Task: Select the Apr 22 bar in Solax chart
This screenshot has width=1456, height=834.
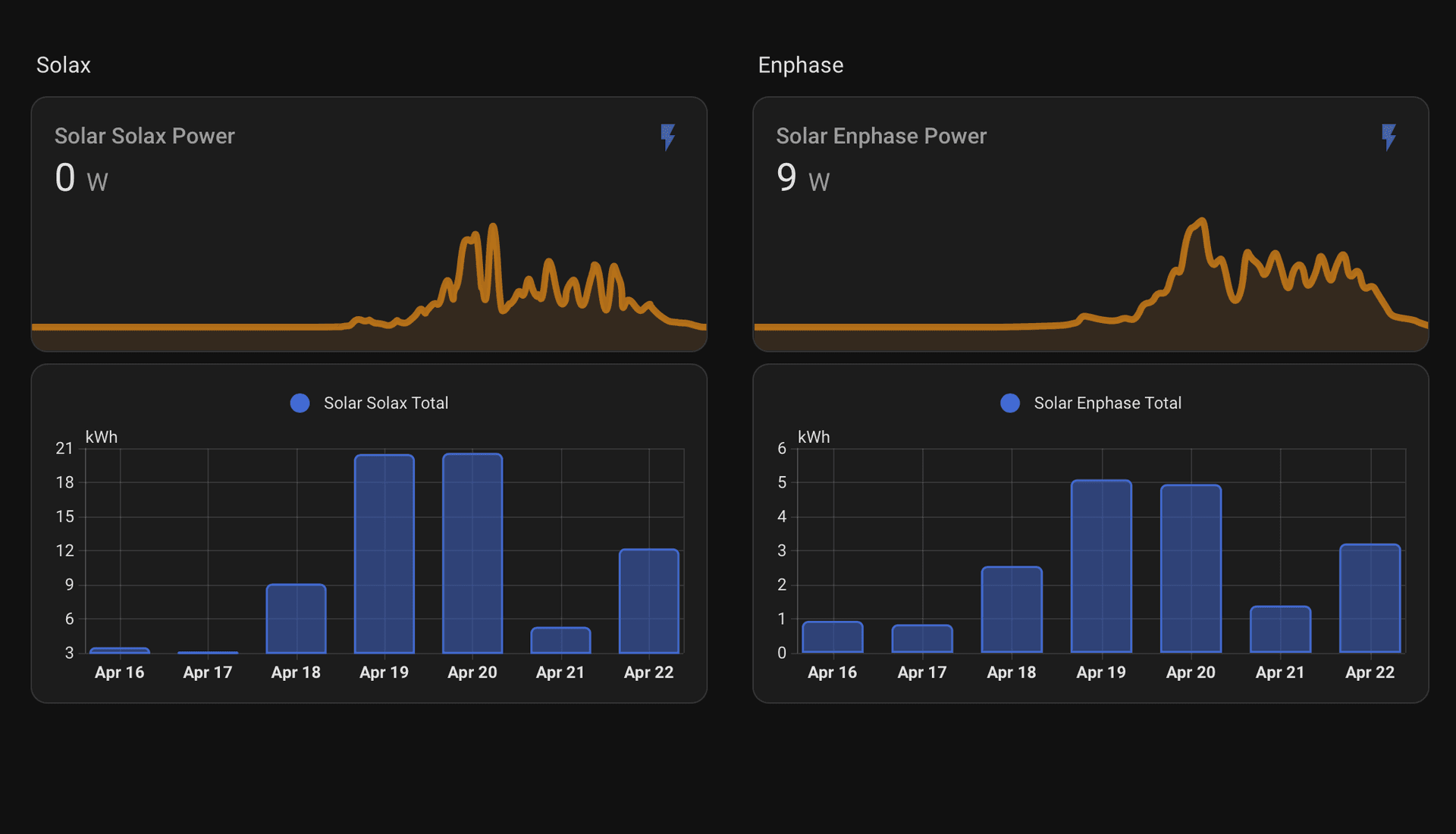Action: coord(649,601)
